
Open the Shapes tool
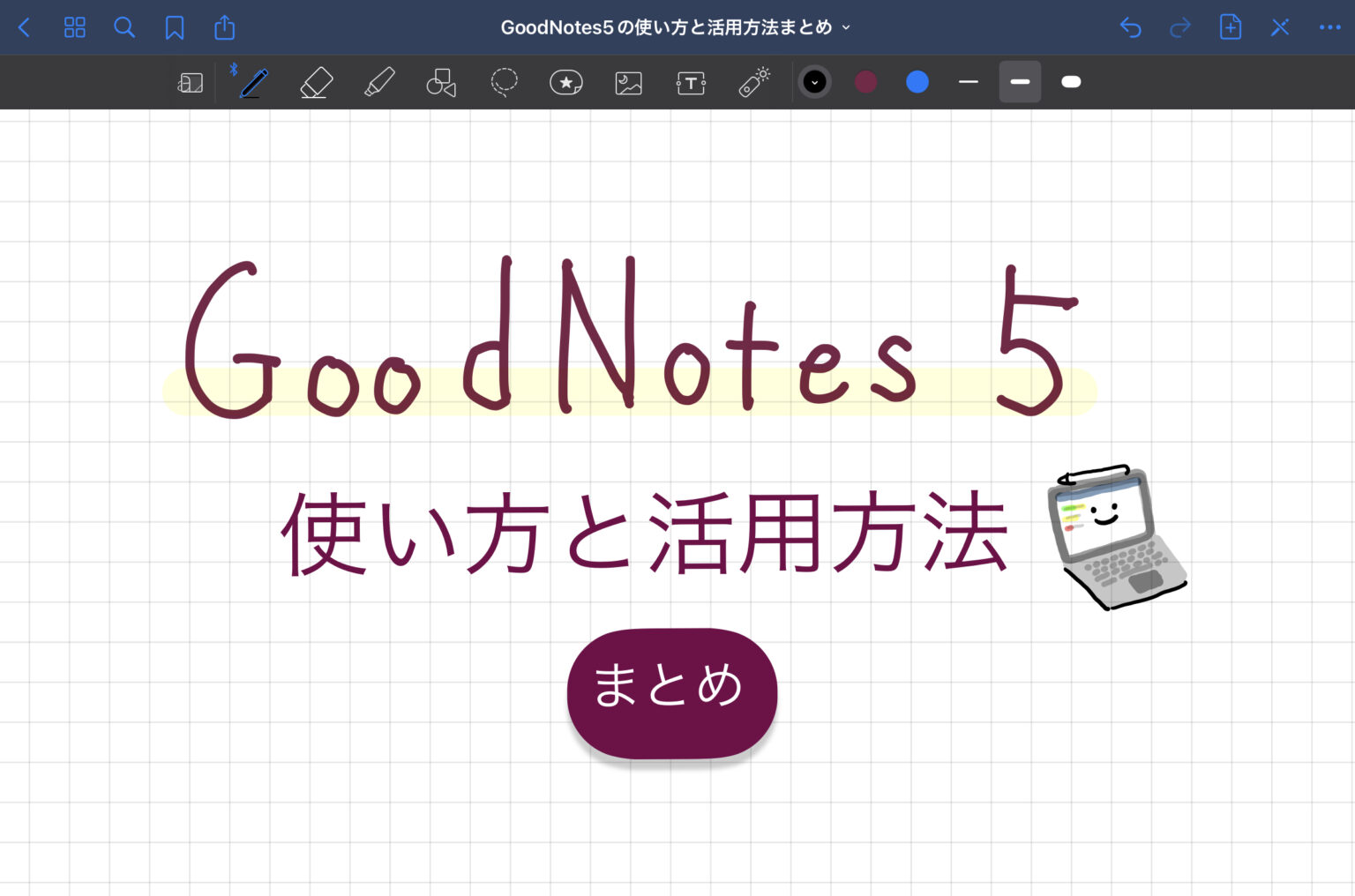point(440,82)
